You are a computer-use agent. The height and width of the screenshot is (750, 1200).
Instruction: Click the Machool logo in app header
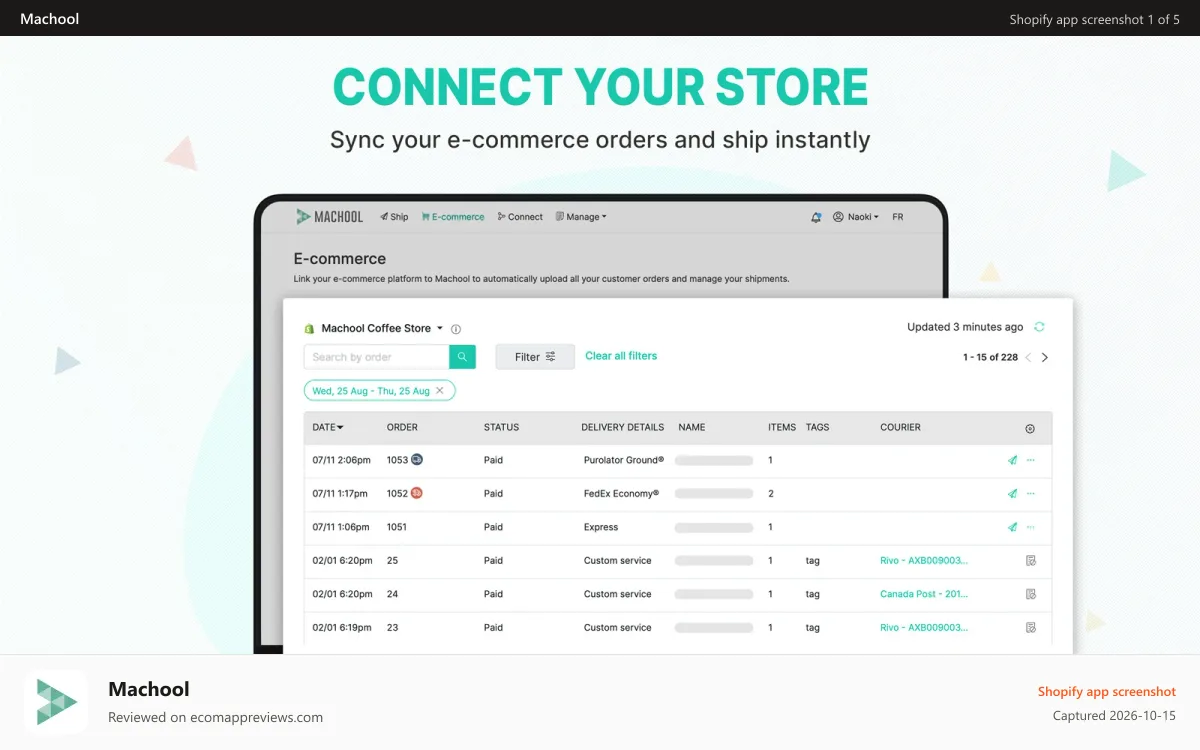[x=329, y=217]
